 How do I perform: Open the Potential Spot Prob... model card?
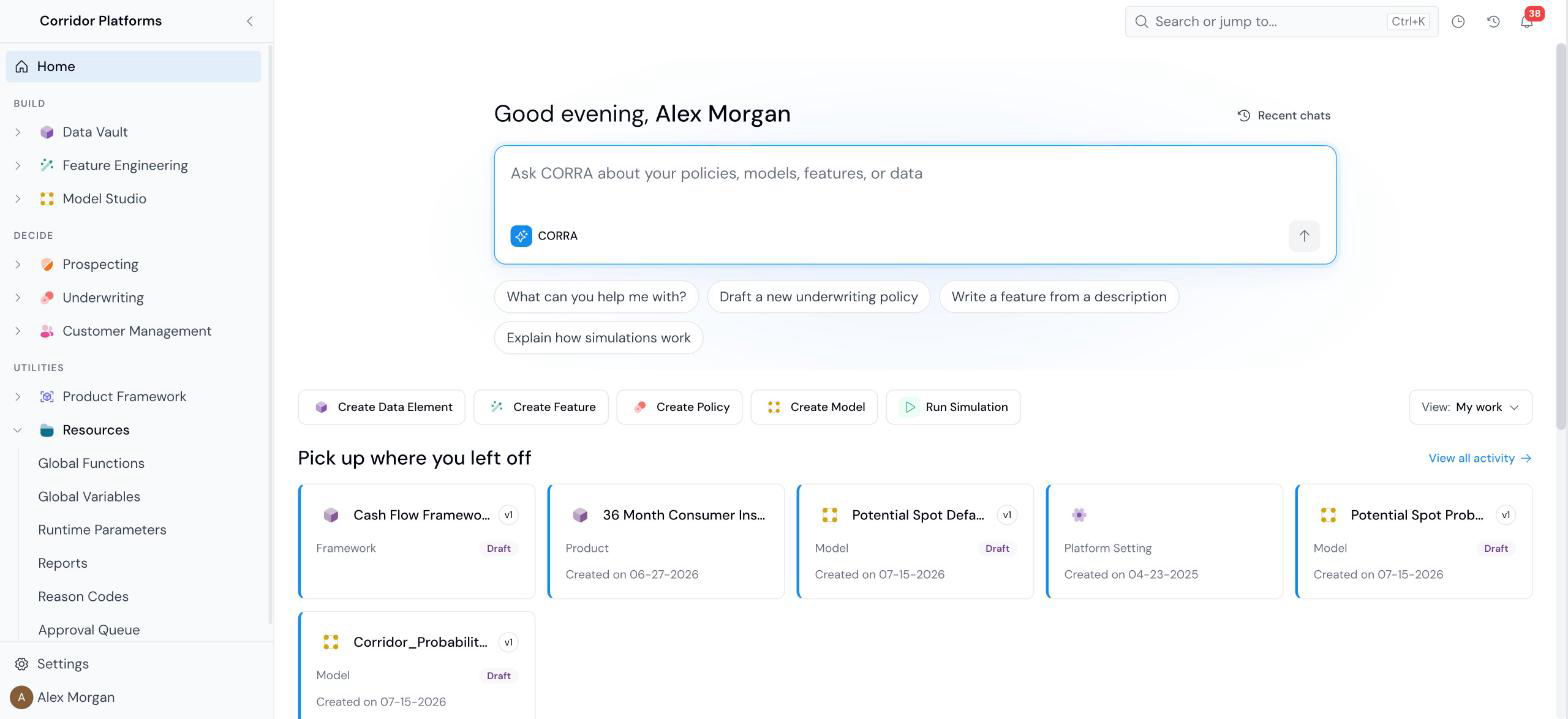(x=1414, y=542)
